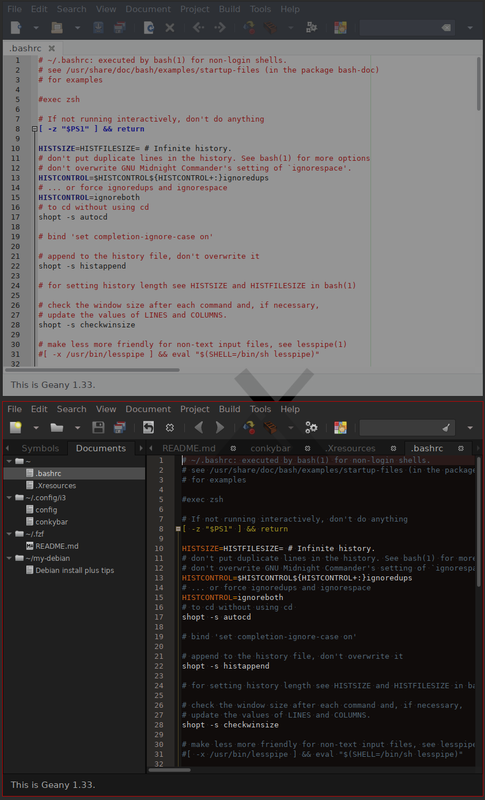Open the Project menu in dark Geany window

pyautogui.click(x=195, y=409)
